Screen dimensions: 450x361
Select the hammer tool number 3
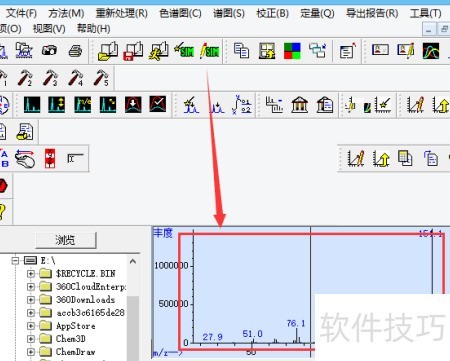51,78
